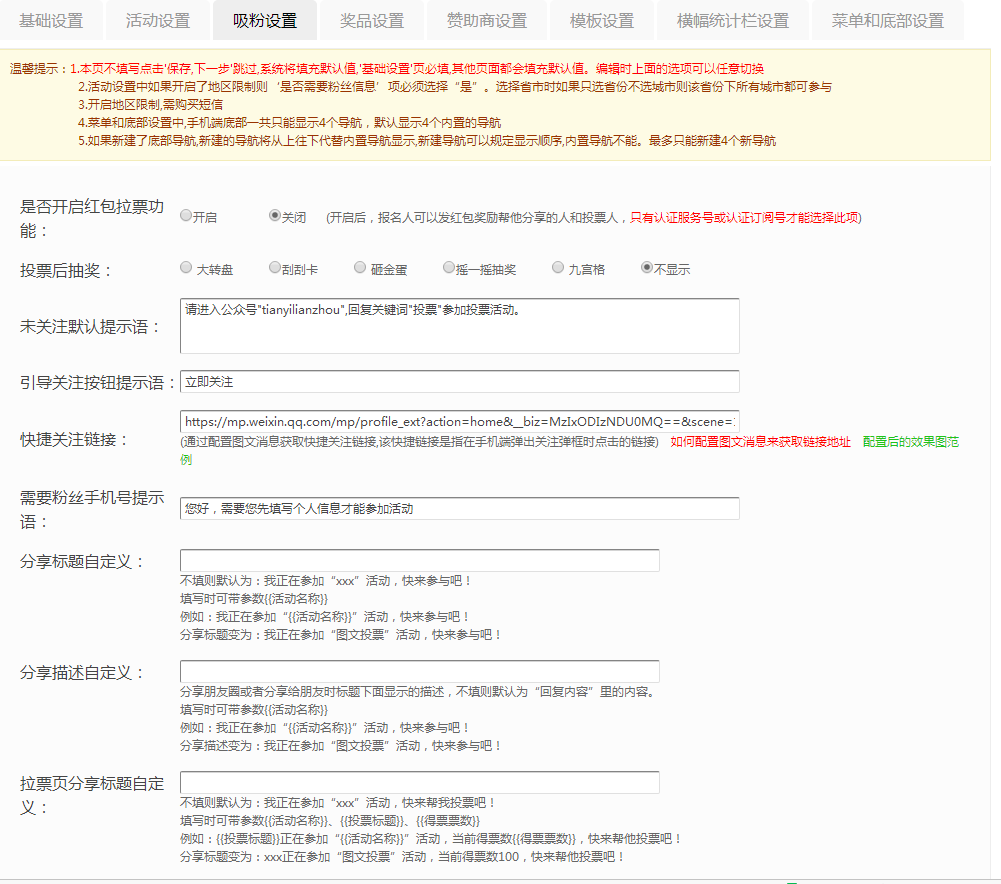
Task: Go to the 菜单和底部设置 tab
Action: pyautogui.click(x=887, y=21)
